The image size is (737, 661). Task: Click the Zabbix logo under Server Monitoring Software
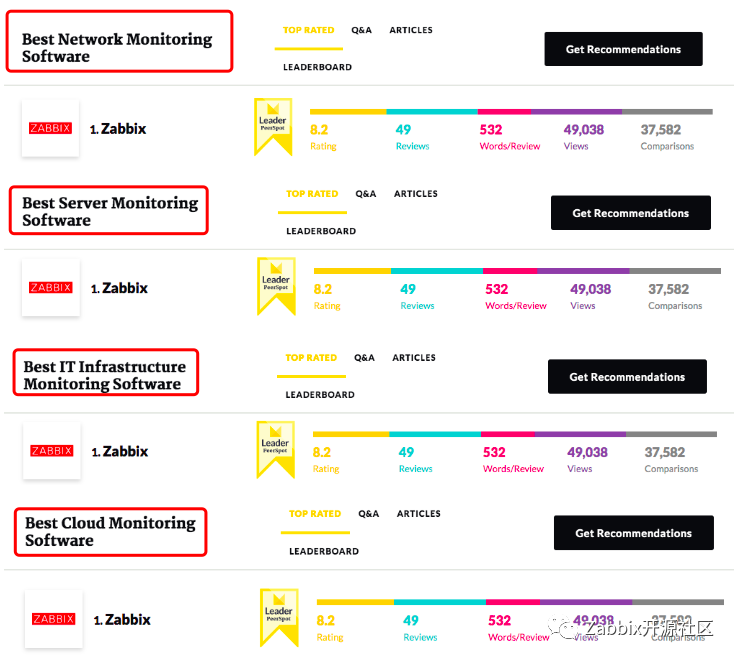click(51, 288)
